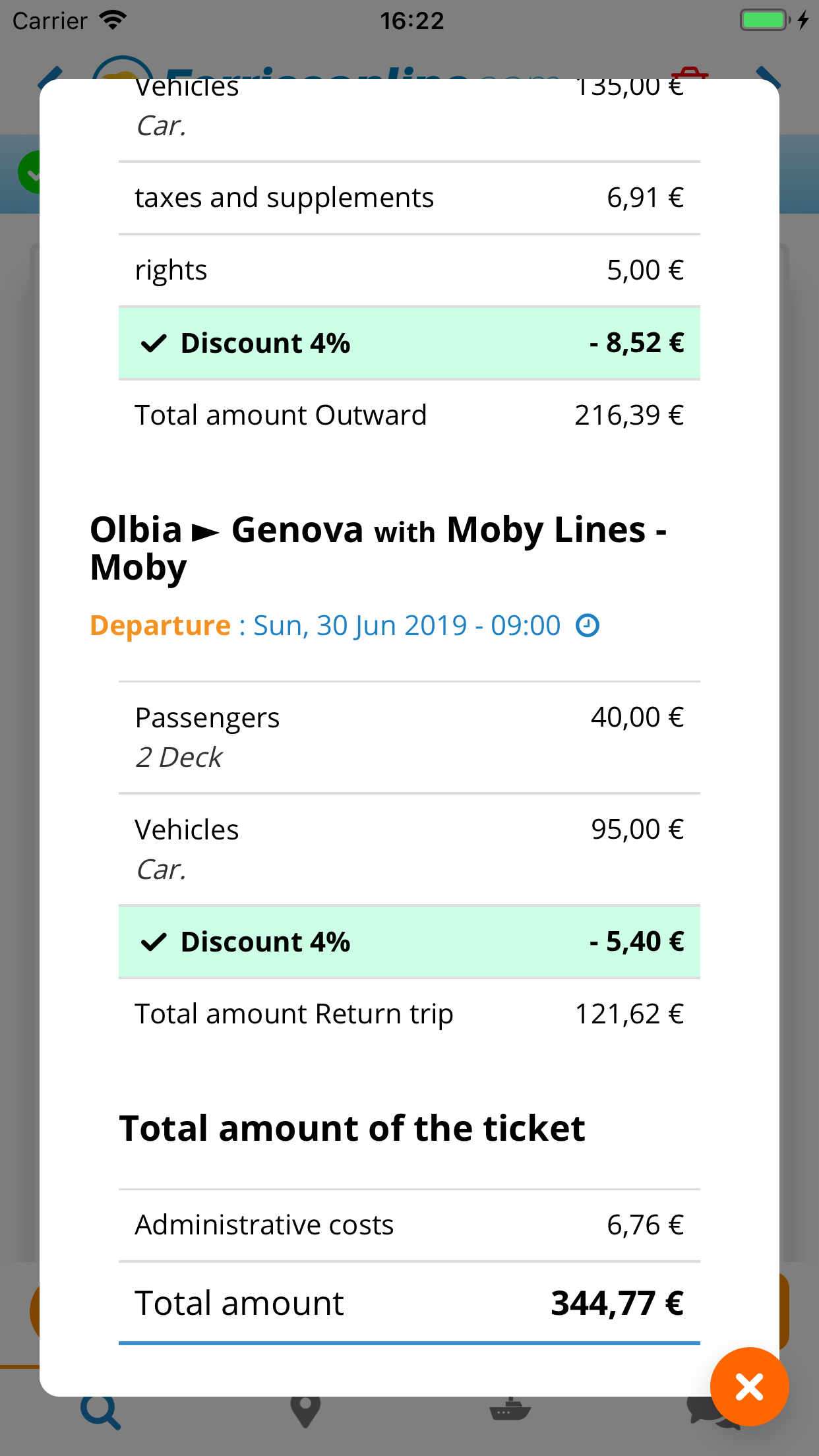Select the taxes and supplements row
This screenshot has width=819, height=1456.
(409, 198)
